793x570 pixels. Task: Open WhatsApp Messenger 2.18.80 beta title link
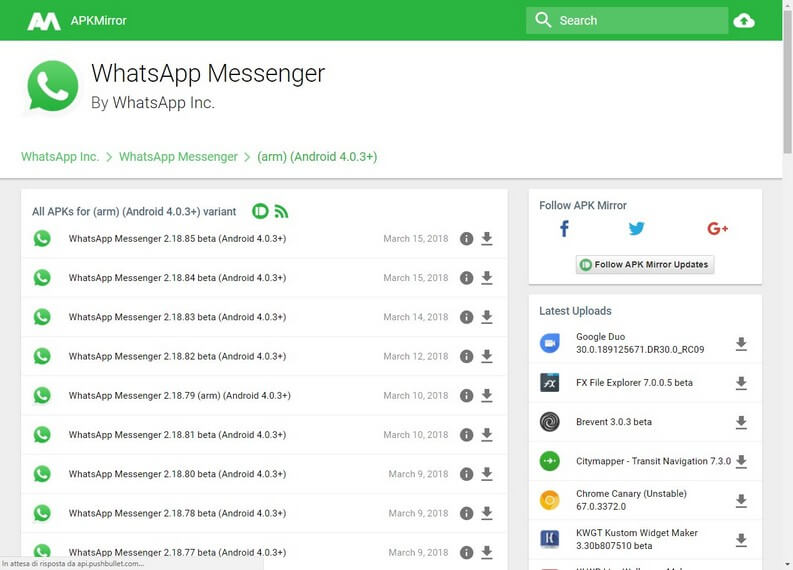[178, 474]
